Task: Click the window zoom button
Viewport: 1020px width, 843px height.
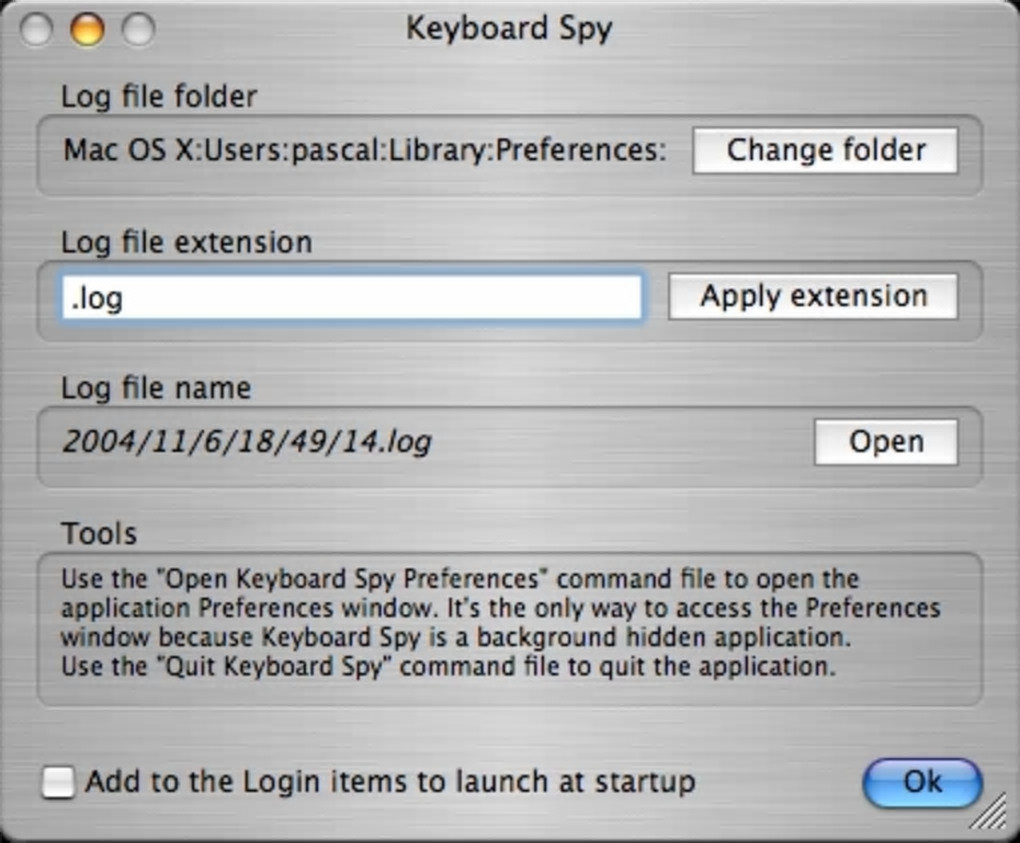Action: pyautogui.click(x=138, y=29)
